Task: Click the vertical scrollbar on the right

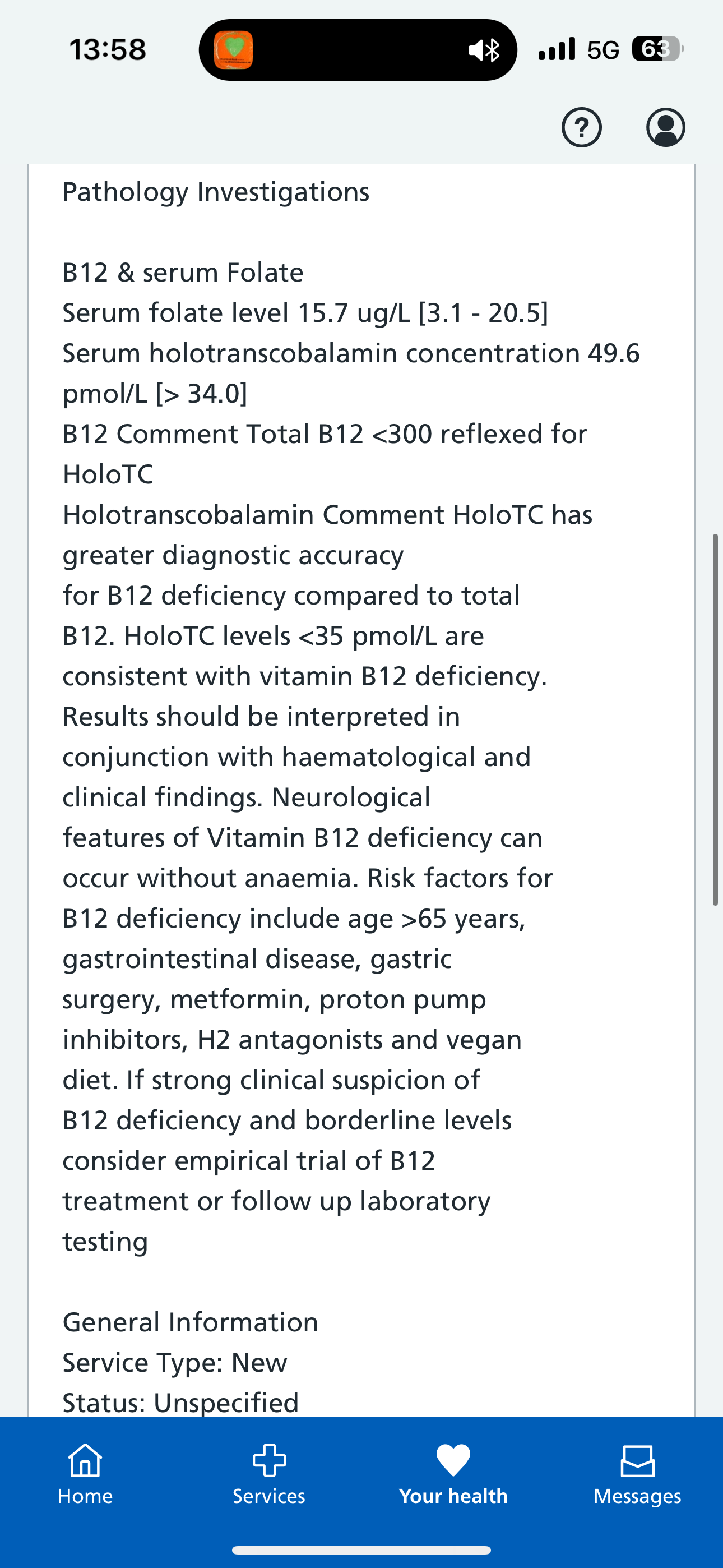Action: (x=716, y=720)
